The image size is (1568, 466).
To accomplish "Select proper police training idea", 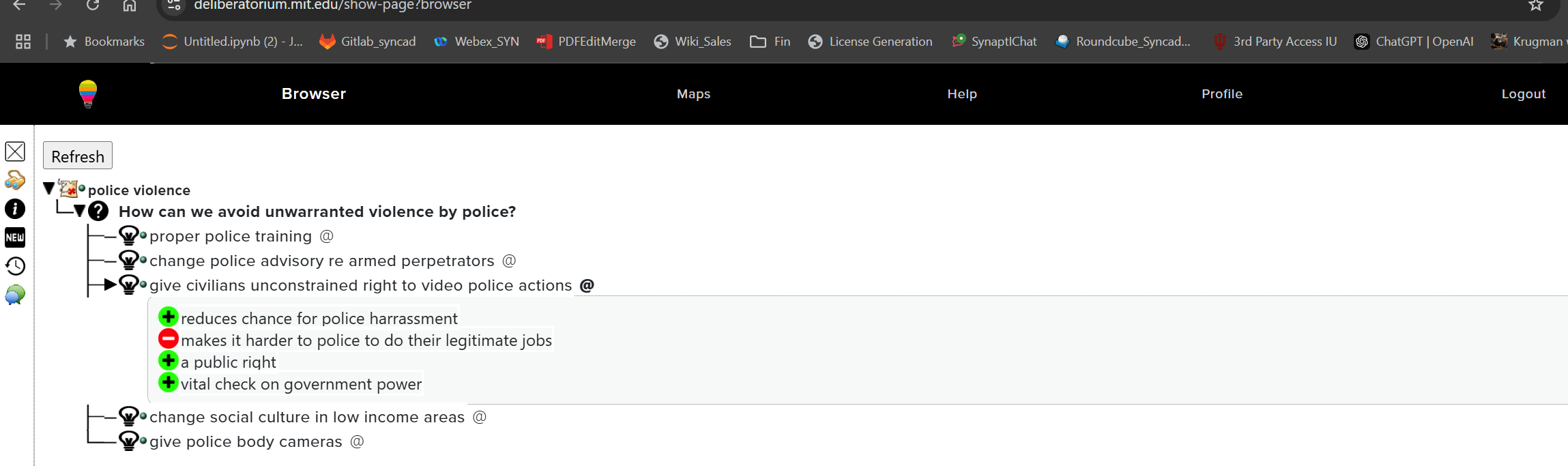I will (231, 236).
